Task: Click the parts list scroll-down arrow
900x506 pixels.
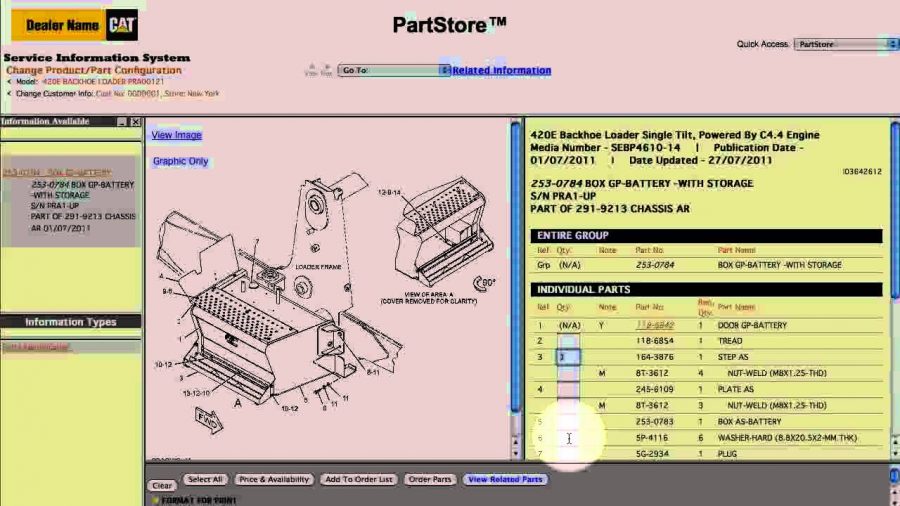Action: 895,453
